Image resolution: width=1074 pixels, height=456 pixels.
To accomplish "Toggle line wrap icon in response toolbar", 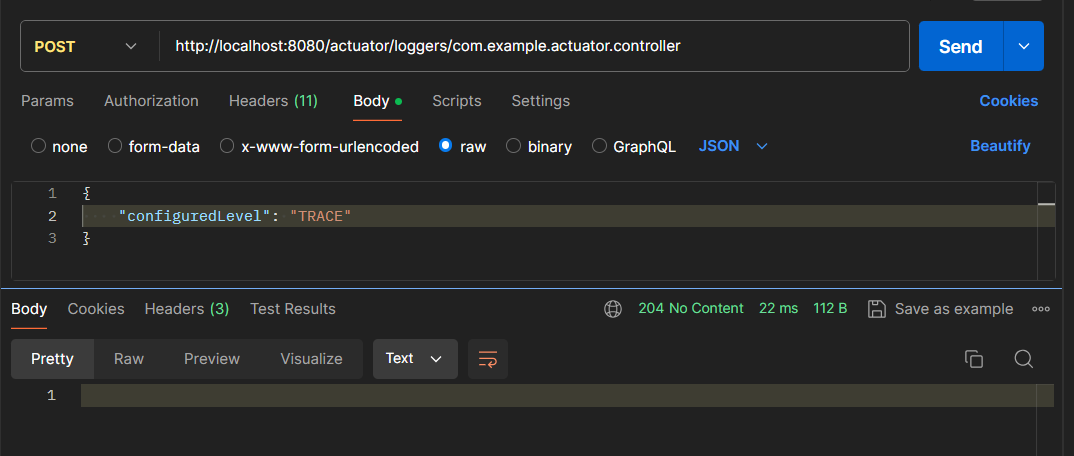I will [488, 359].
